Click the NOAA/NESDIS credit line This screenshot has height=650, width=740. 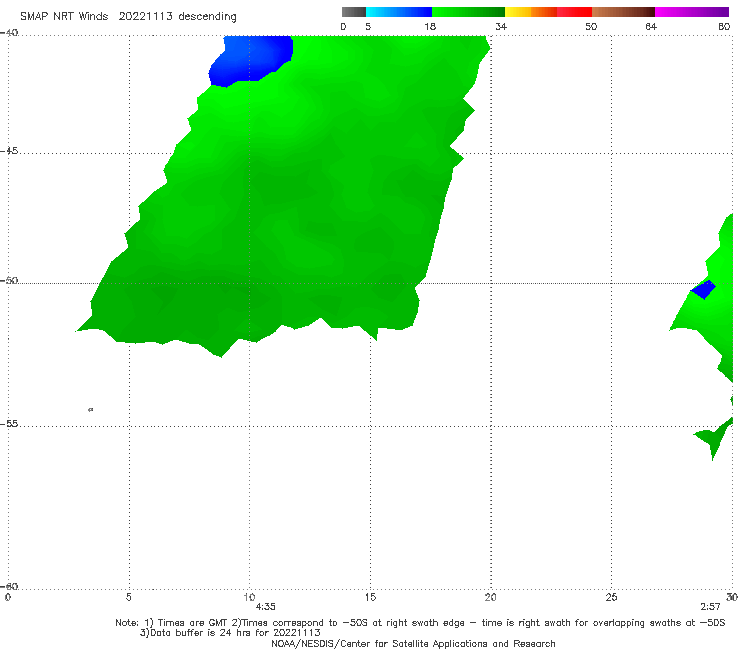(413, 644)
